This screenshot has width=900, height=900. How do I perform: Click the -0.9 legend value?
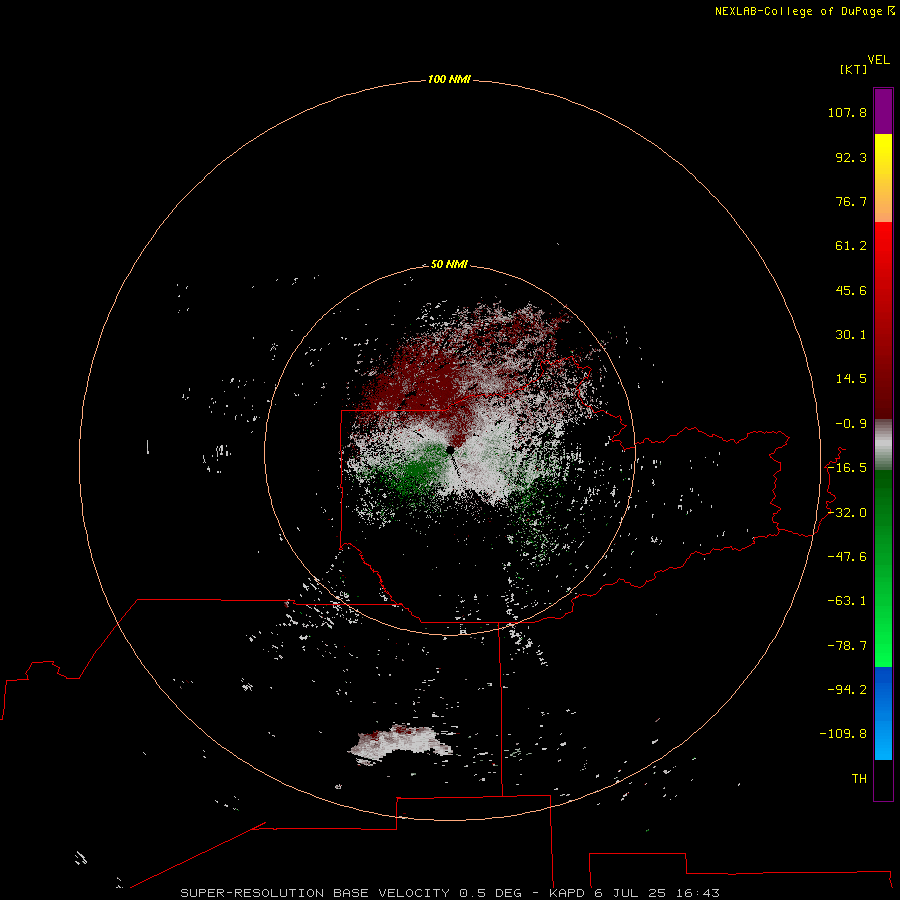(851, 424)
